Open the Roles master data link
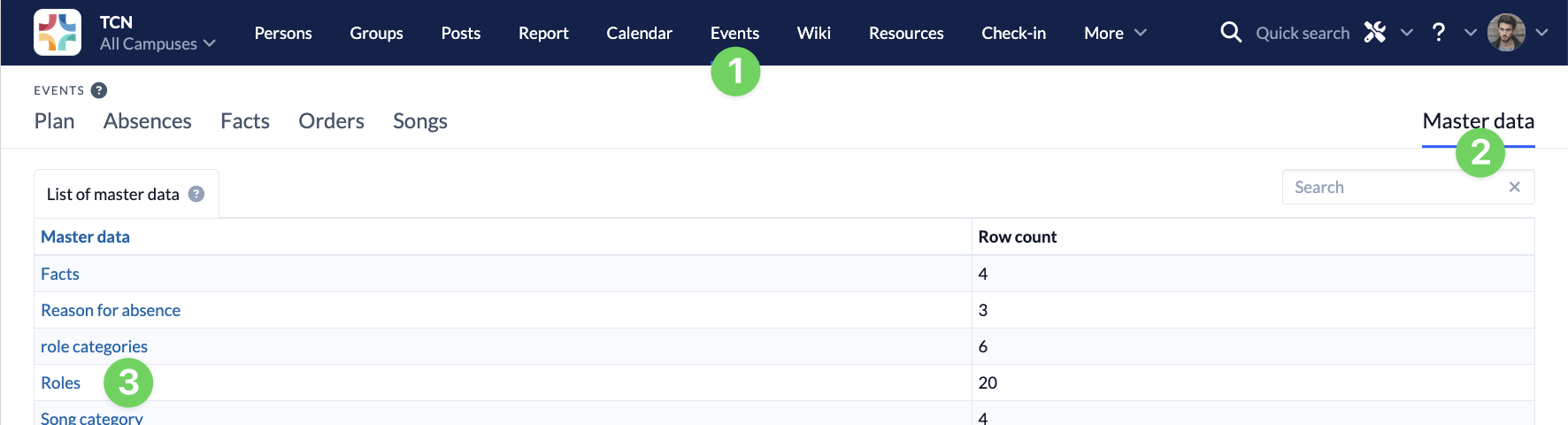This screenshot has height=425, width=1568. point(60,382)
